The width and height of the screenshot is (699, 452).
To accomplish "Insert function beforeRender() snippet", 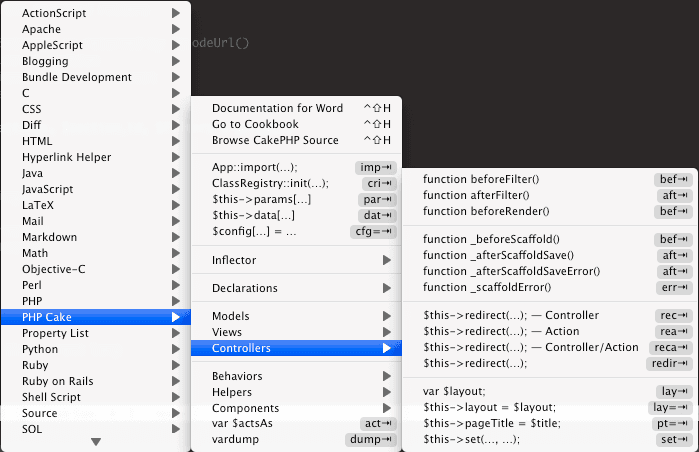I will 550,212.
